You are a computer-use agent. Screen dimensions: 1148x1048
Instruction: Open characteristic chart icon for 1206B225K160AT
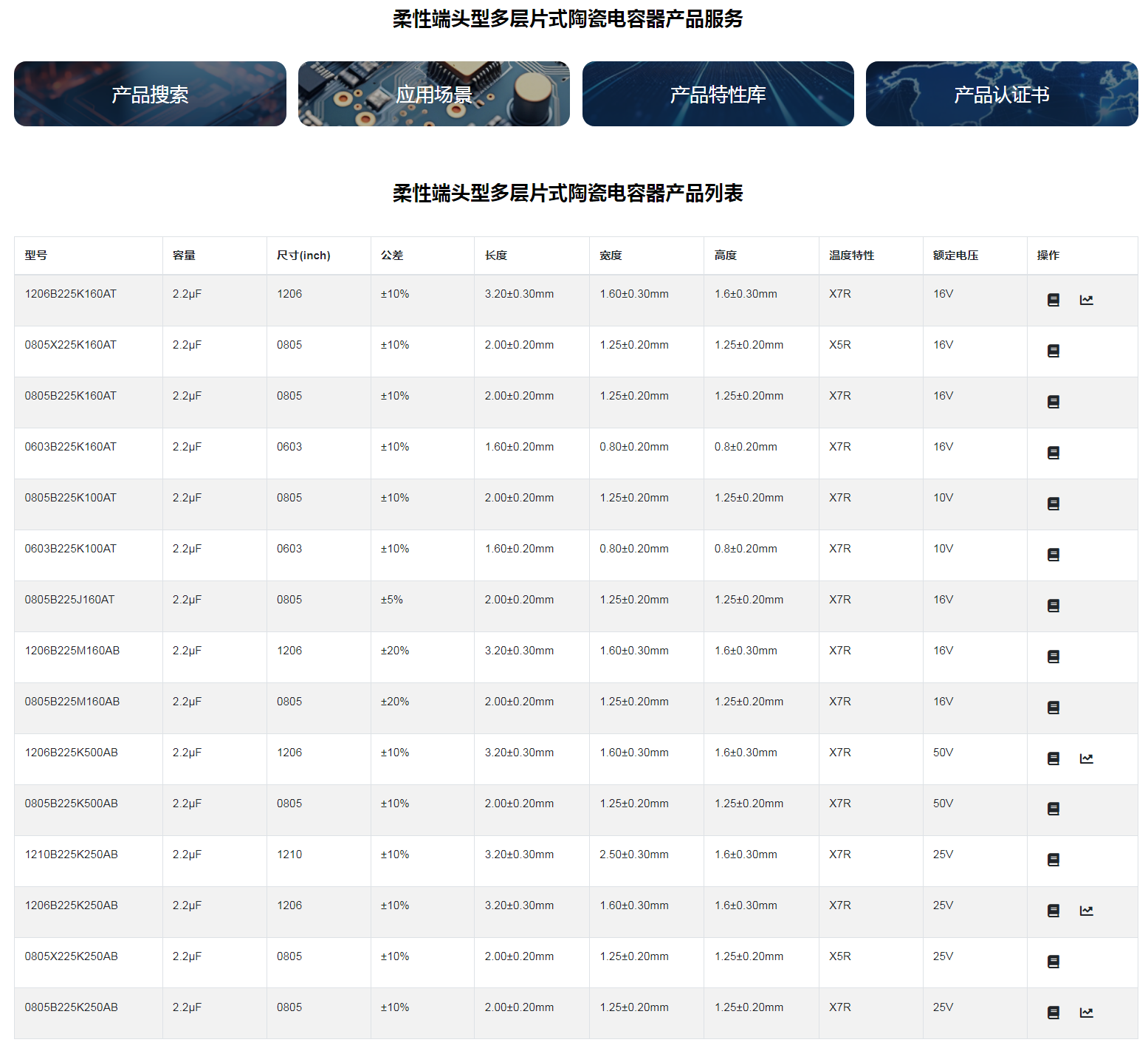click(1086, 300)
